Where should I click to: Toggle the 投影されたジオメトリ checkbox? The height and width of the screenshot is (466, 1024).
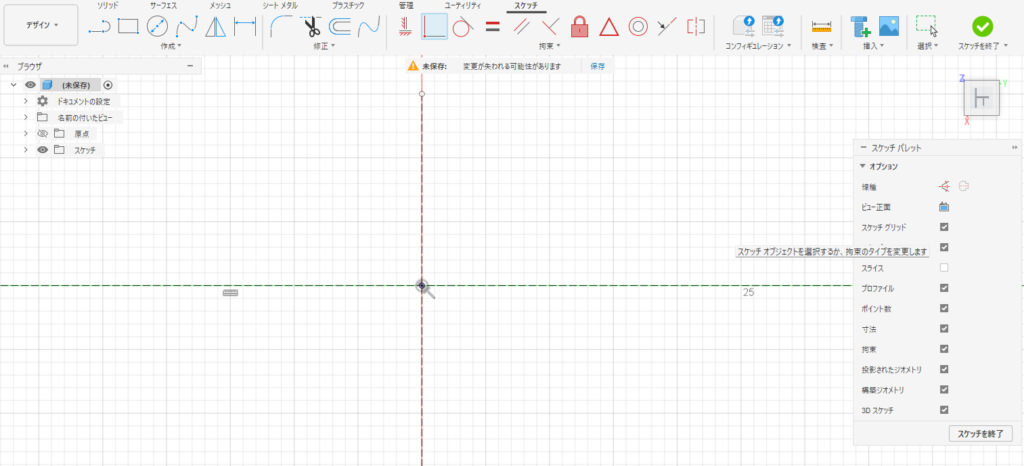point(944,369)
